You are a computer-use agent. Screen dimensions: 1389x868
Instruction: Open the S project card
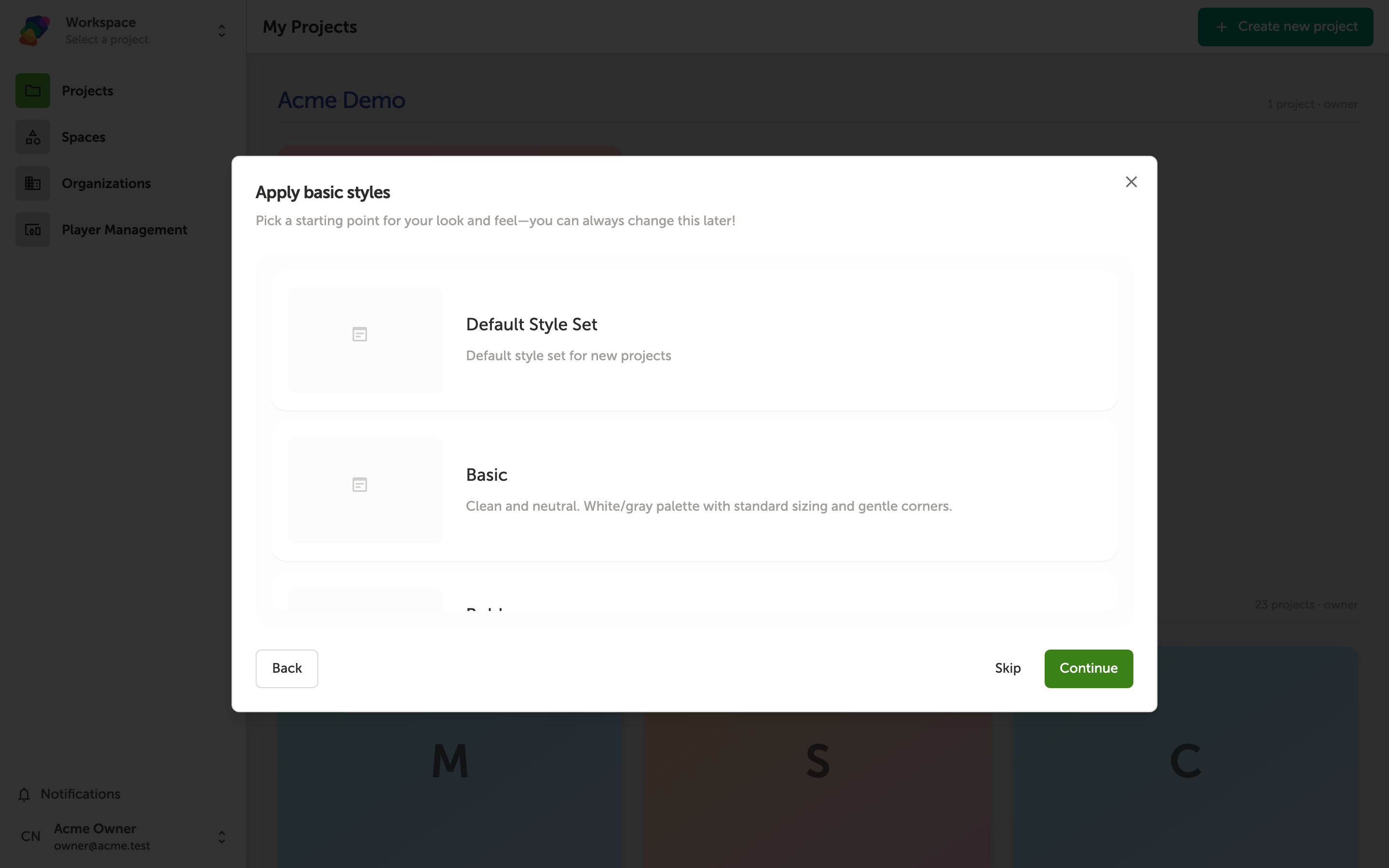(817, 758)
